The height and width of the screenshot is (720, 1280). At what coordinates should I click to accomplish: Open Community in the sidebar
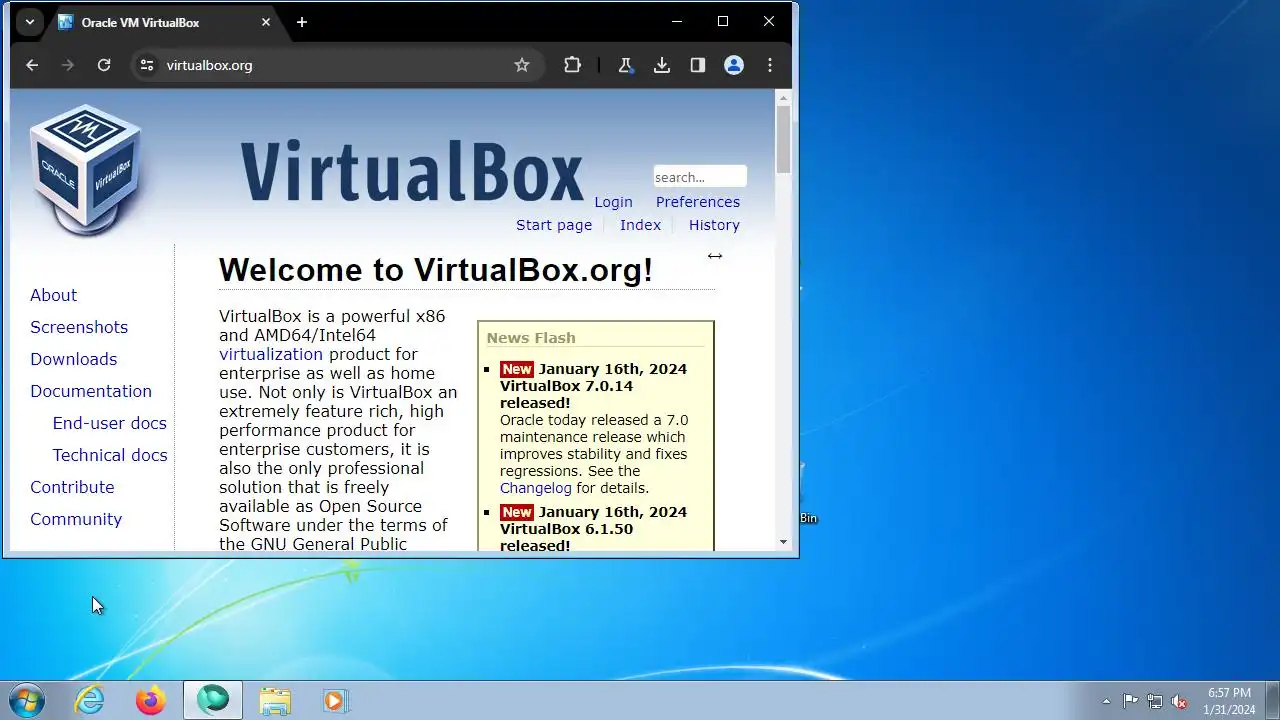[76, 519]
